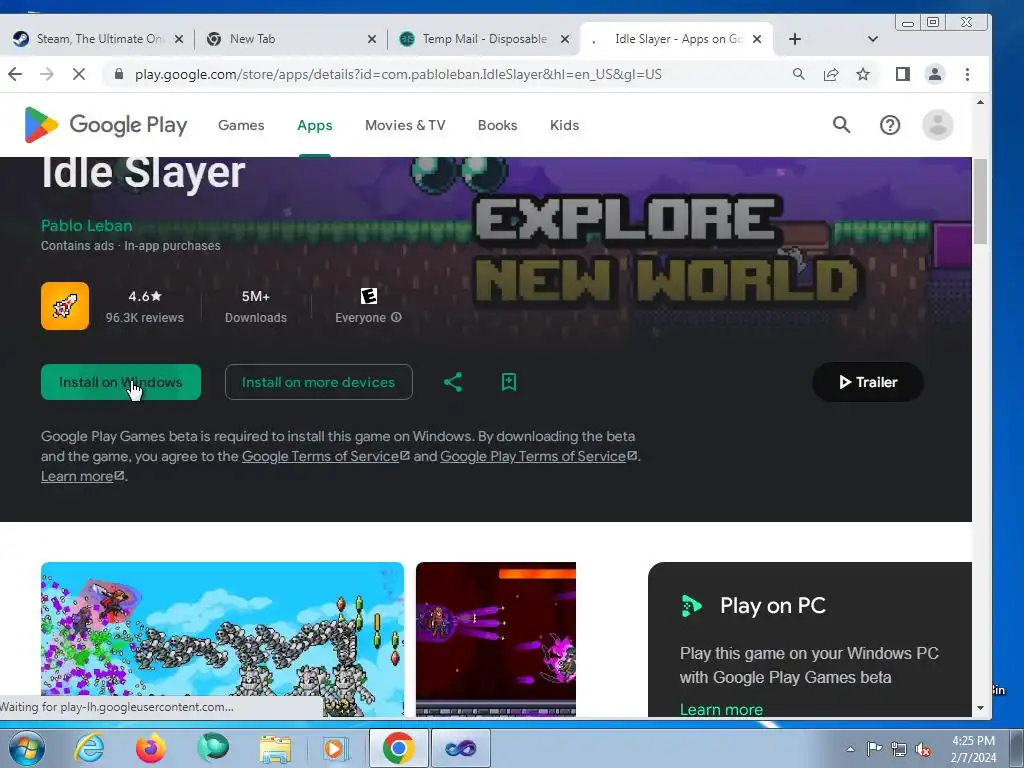
Task: Switch to the Temp Mail tab
Action: (483, 39)
